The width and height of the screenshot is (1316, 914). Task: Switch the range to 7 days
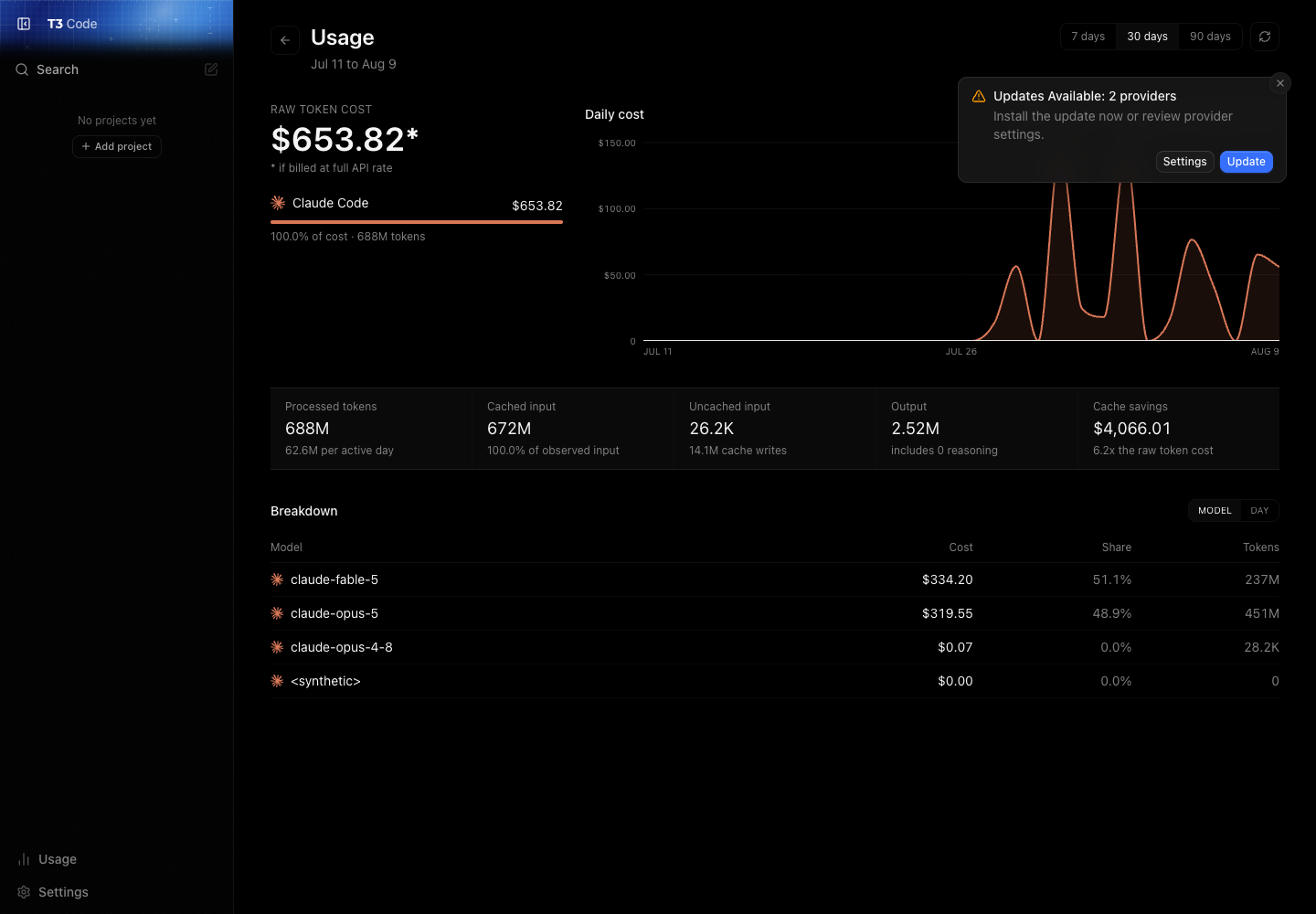click(x=1088, y=37)
